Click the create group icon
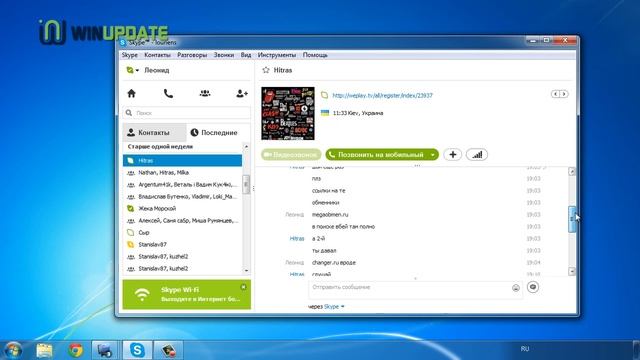640x360 pixels. (x=205, y=93)
